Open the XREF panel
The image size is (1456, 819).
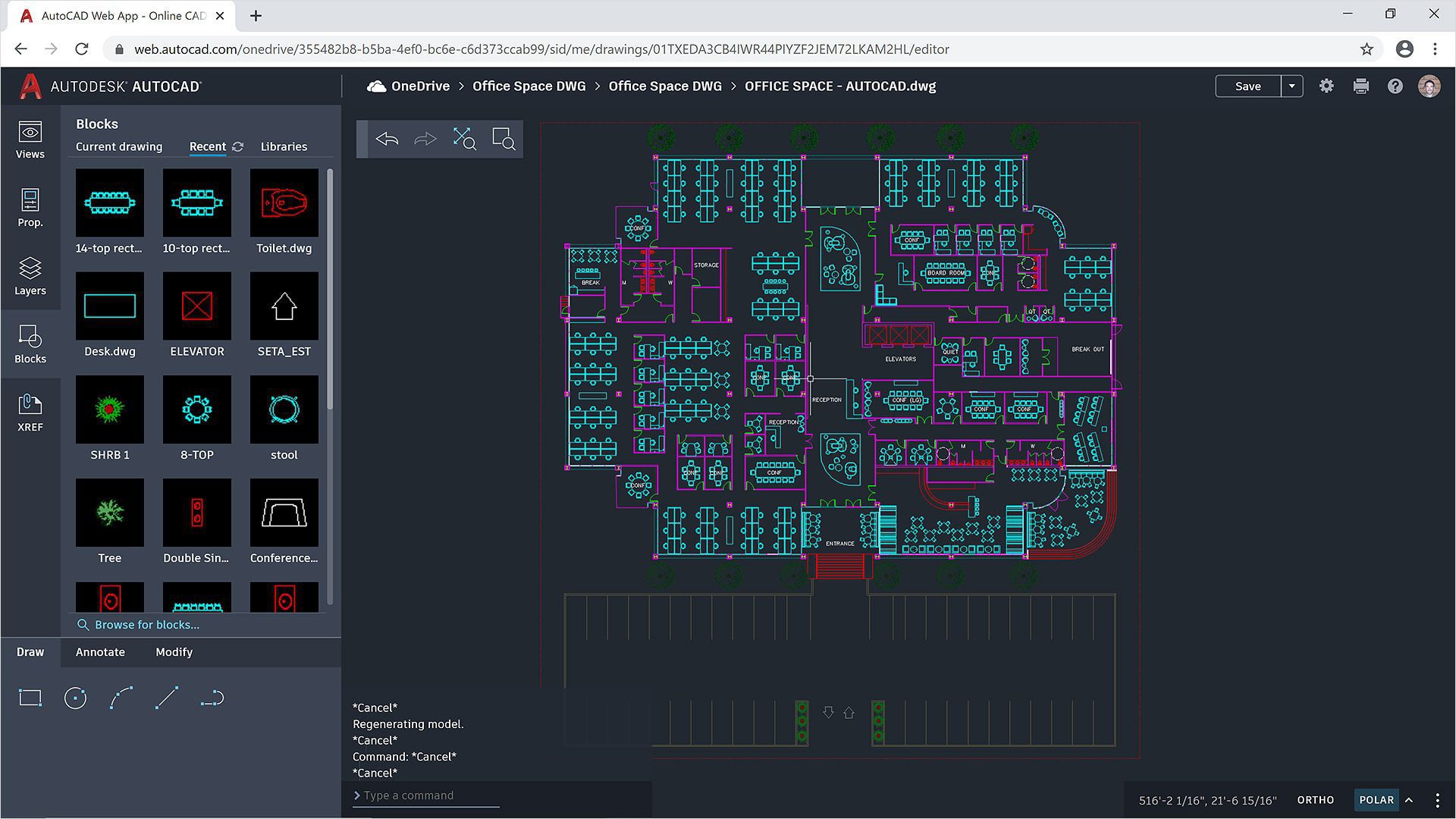[30, 413]
